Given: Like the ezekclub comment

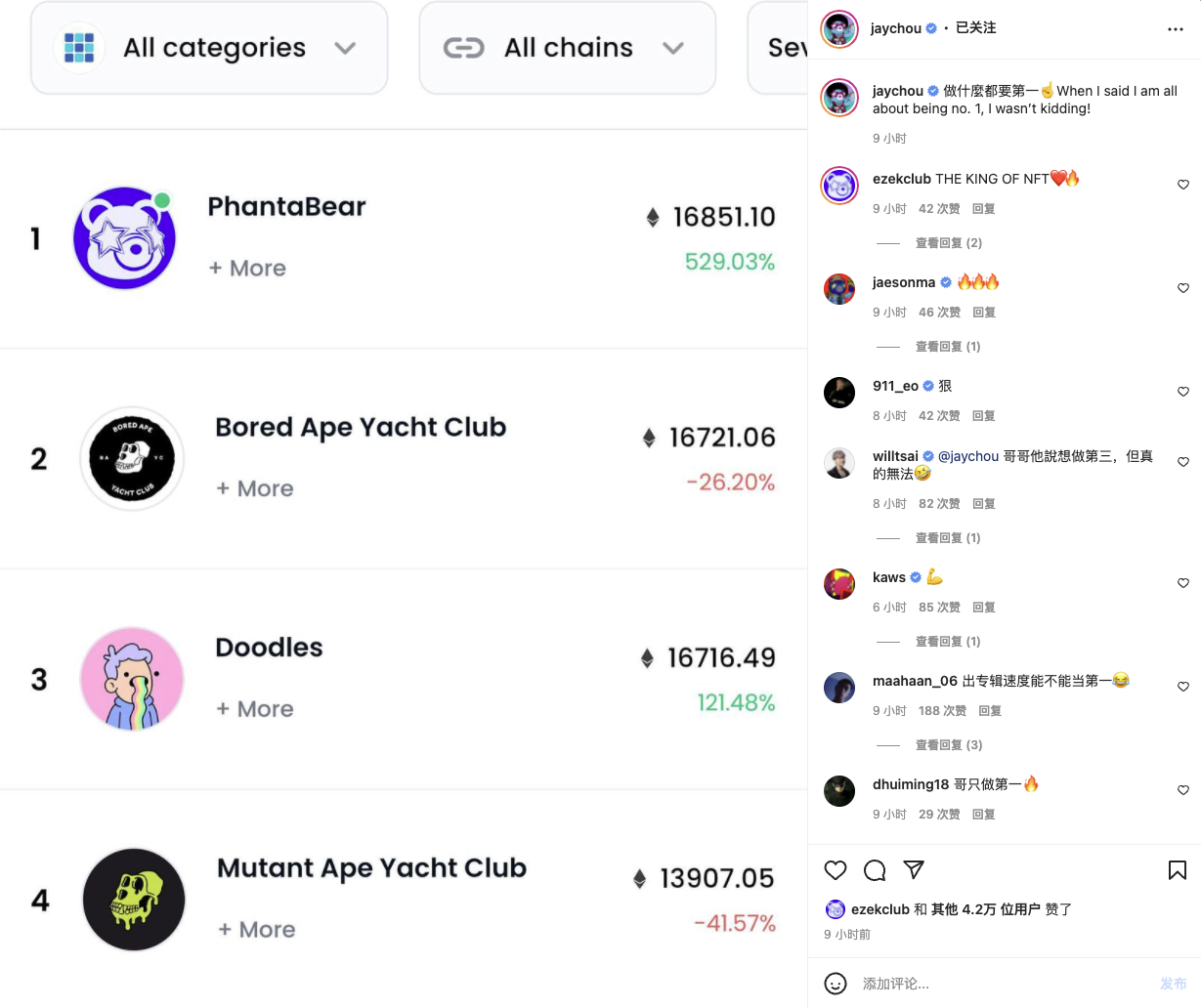Looking at the screenshot, I should coord(1183,185).
